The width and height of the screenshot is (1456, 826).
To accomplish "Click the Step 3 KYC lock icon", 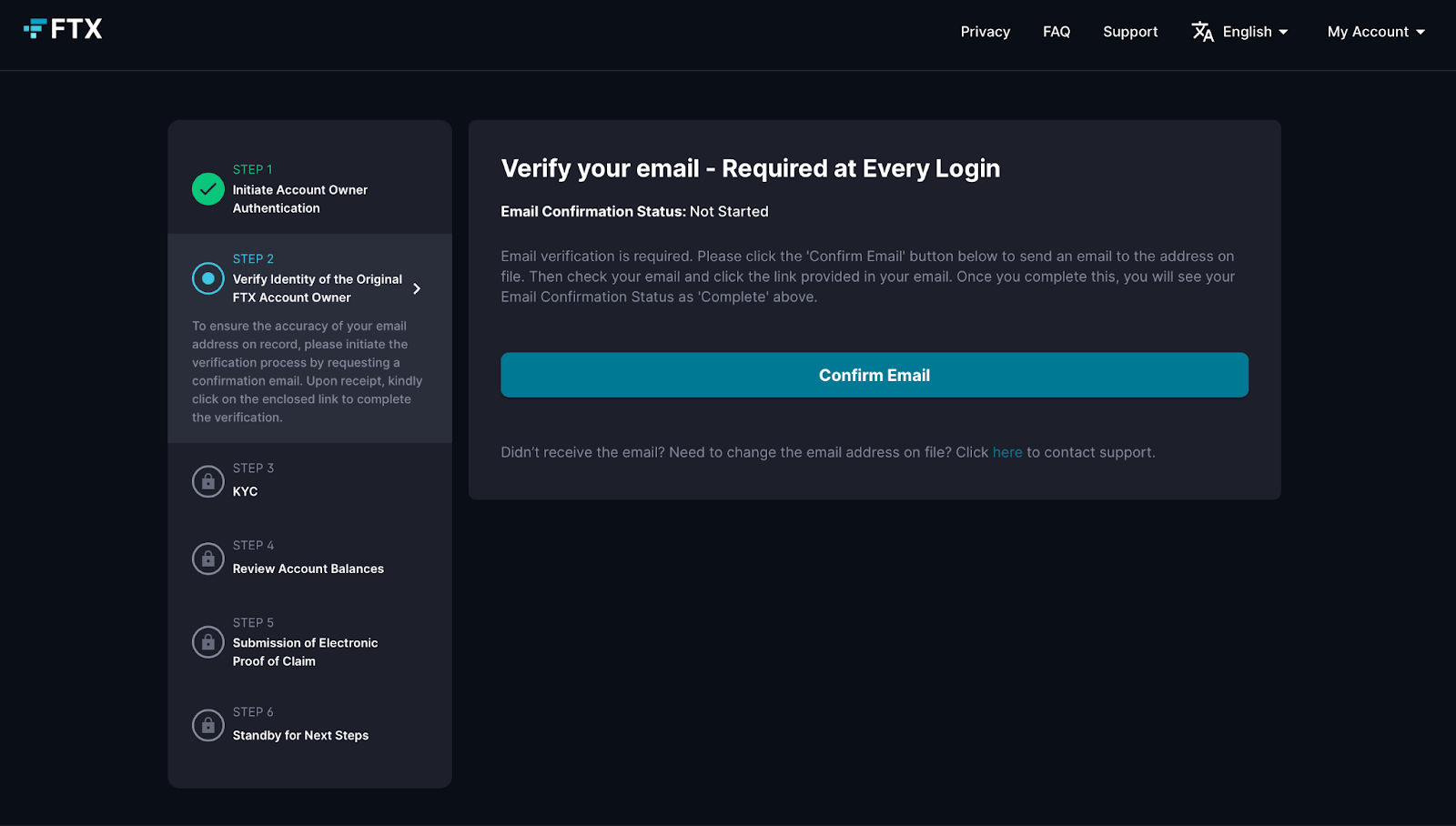I will pyautogui.click(x=207, y=481).
